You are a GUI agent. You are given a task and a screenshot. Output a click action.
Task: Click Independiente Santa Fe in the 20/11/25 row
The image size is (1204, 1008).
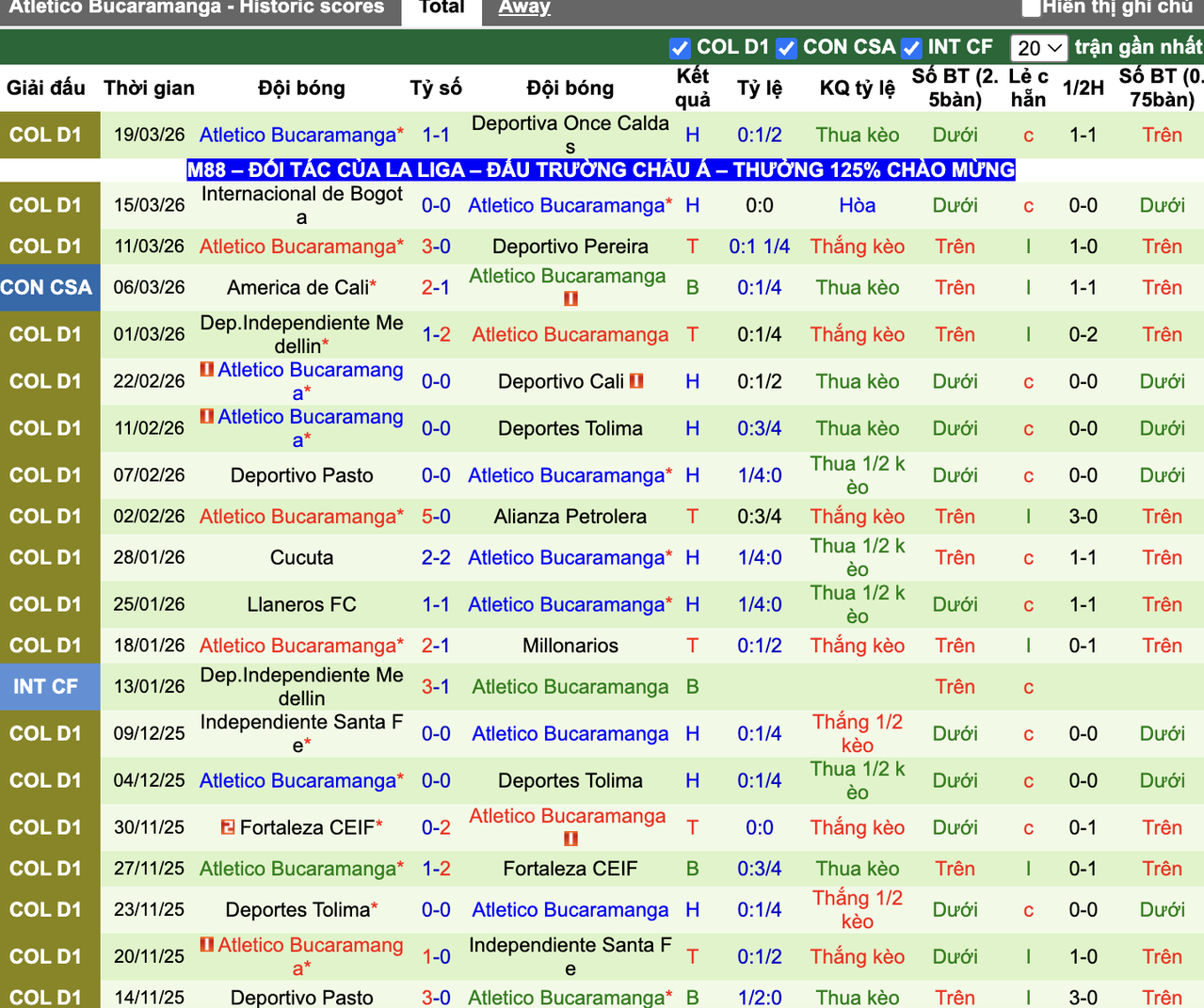pyautogui.click(x=570, y=956)
